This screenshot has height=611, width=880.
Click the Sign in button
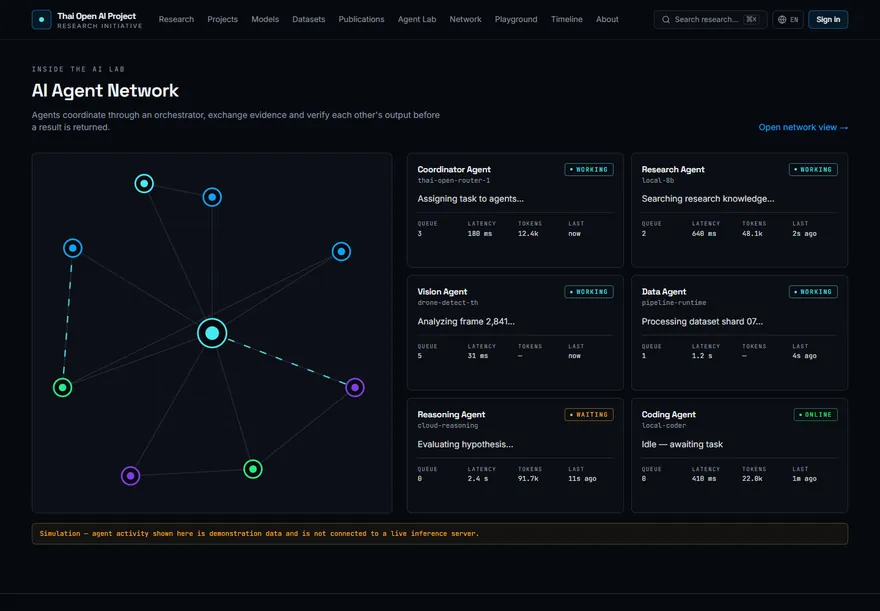click(x=828, y=20)
